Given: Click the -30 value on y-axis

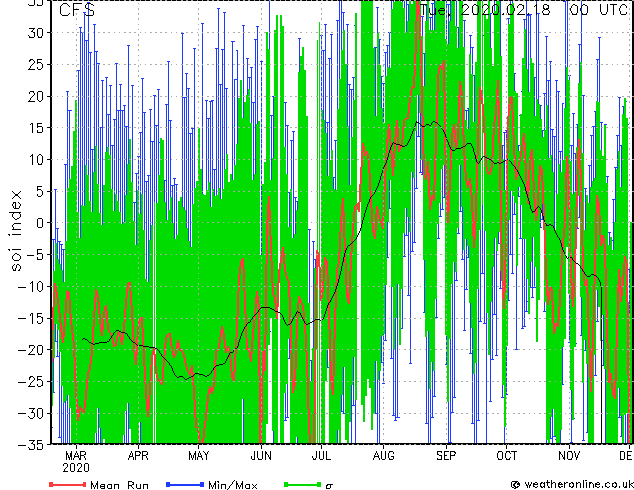Looking at the screenshot, I should (32, 413).
